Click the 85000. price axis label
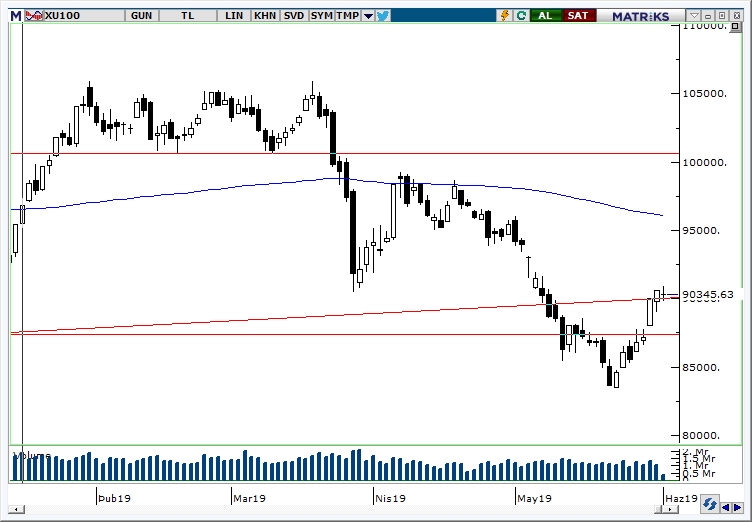 click(702, 368)
